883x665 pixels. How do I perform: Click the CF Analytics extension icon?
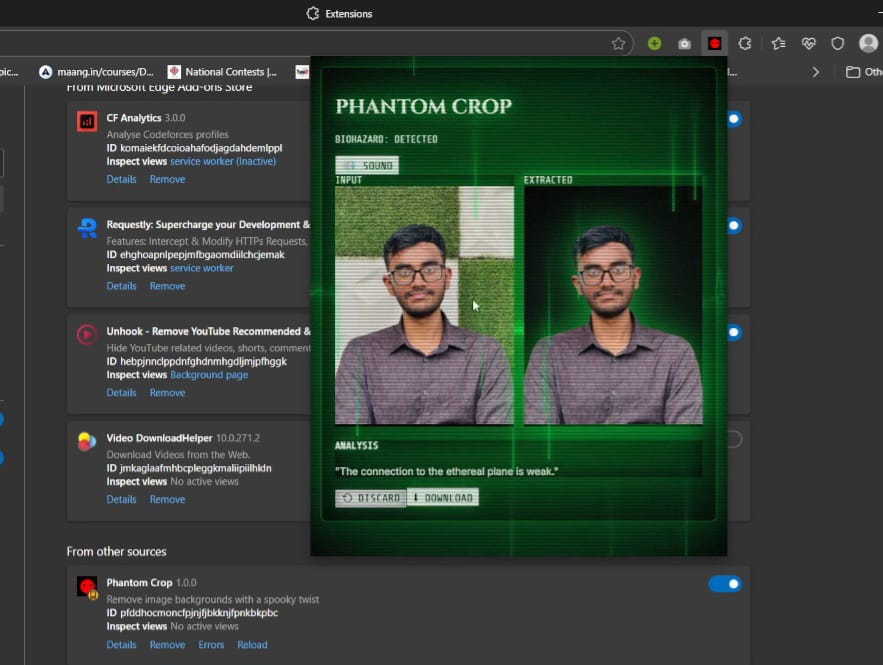[x=87, y=121]
